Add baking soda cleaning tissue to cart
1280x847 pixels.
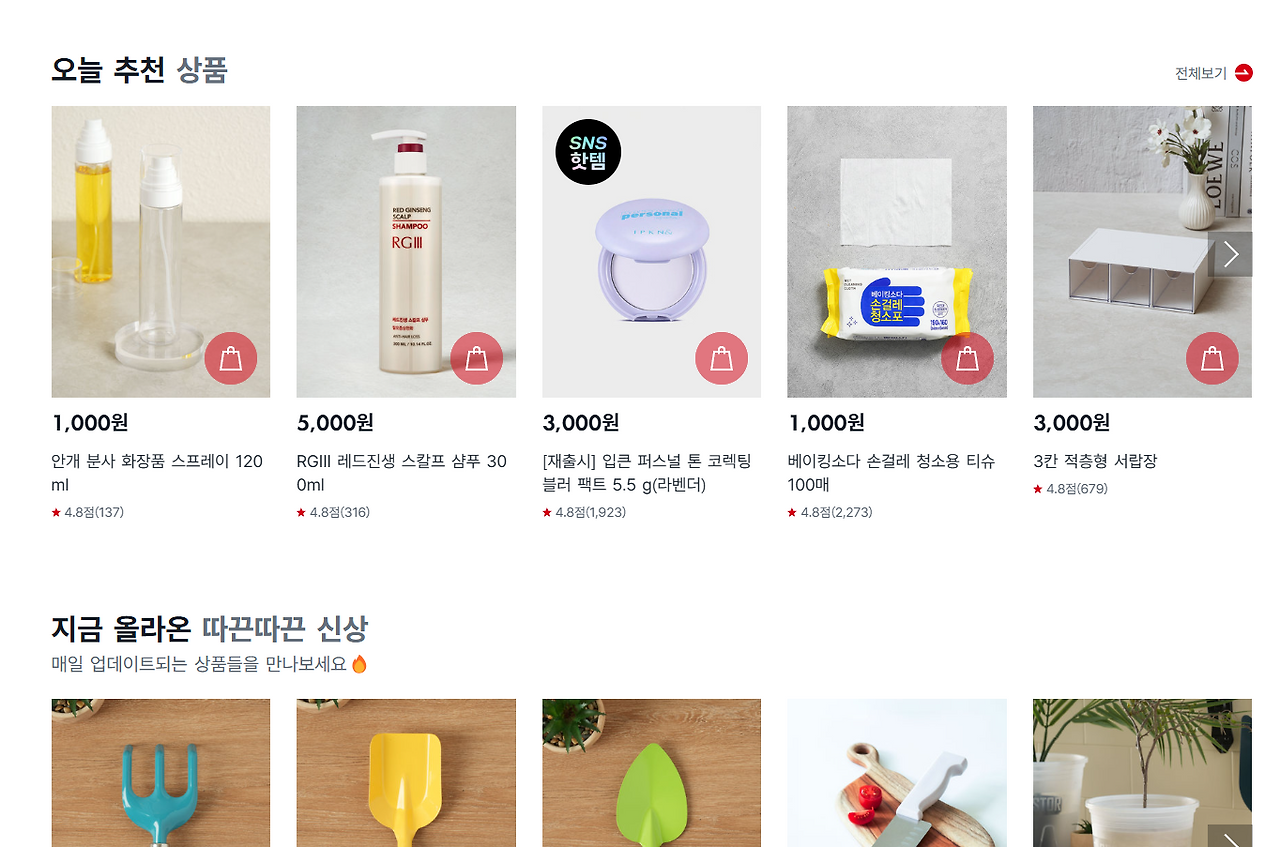click(967, 358)
